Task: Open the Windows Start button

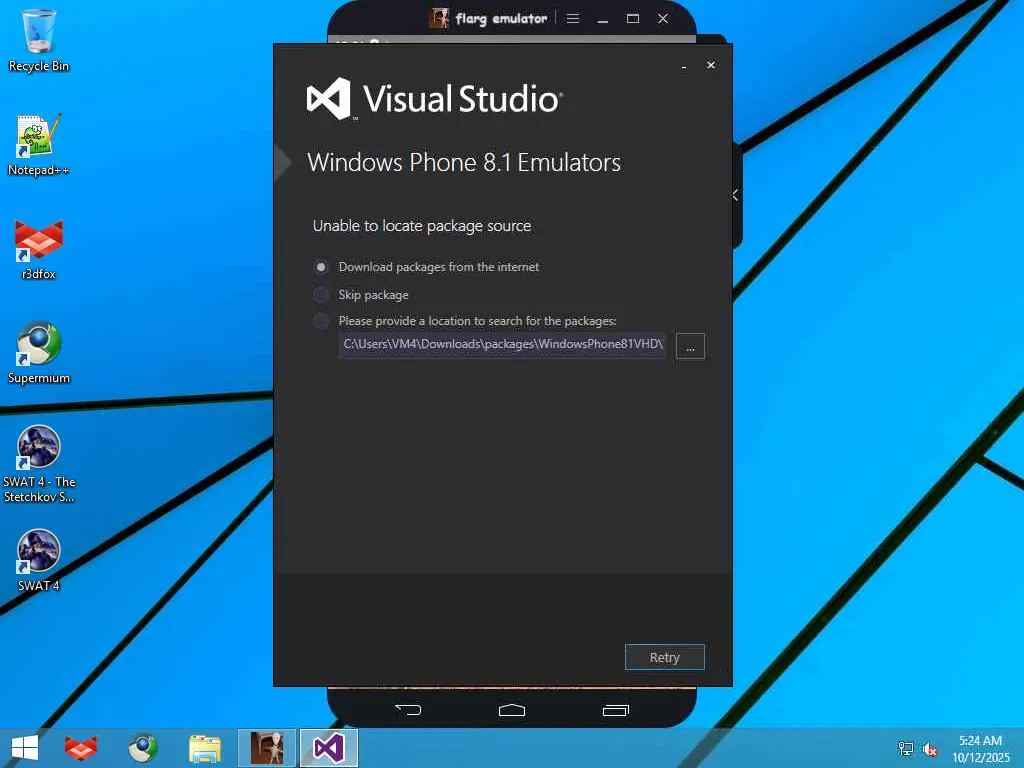Action: [25, 748]
